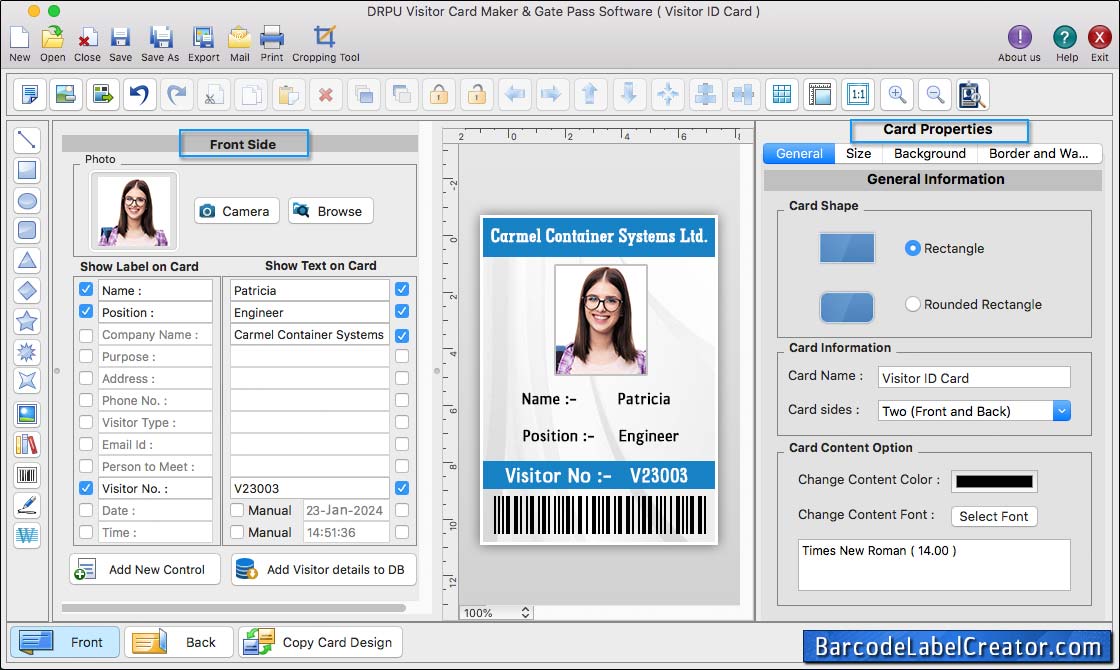Image resolution: width=1120 pixels, height=670 pixels.
Task: Select the Rectangle card shape
Action: (x=912, y=248)
